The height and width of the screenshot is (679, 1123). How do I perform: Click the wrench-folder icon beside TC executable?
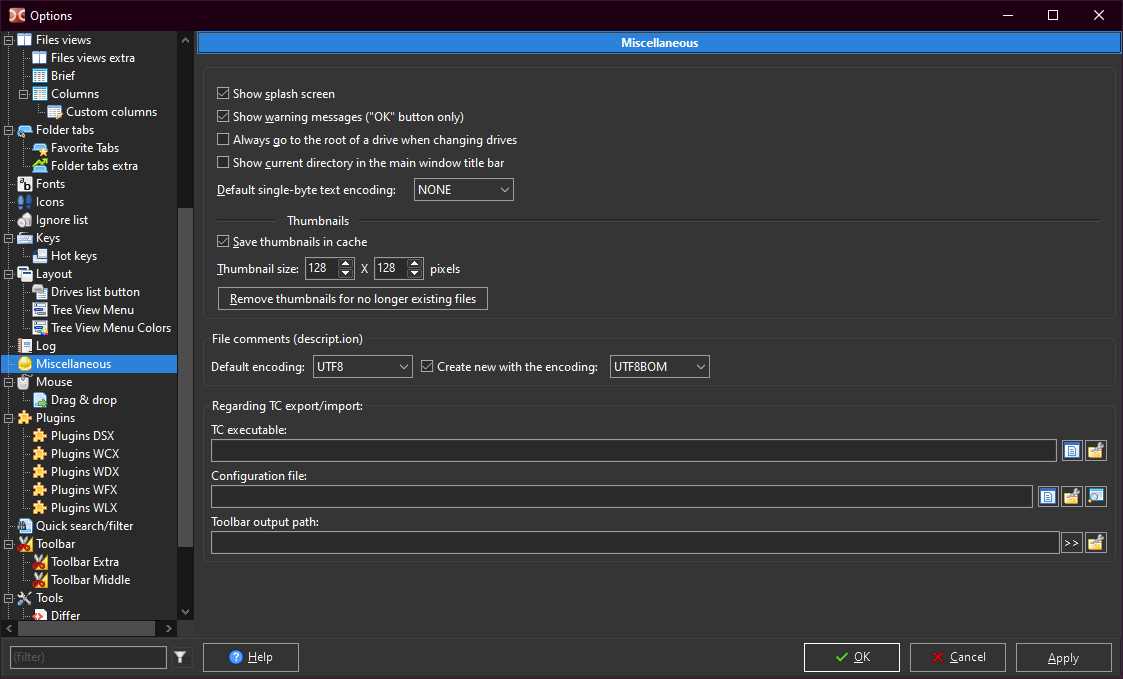pyautogui.click(x=1096, y=451)
